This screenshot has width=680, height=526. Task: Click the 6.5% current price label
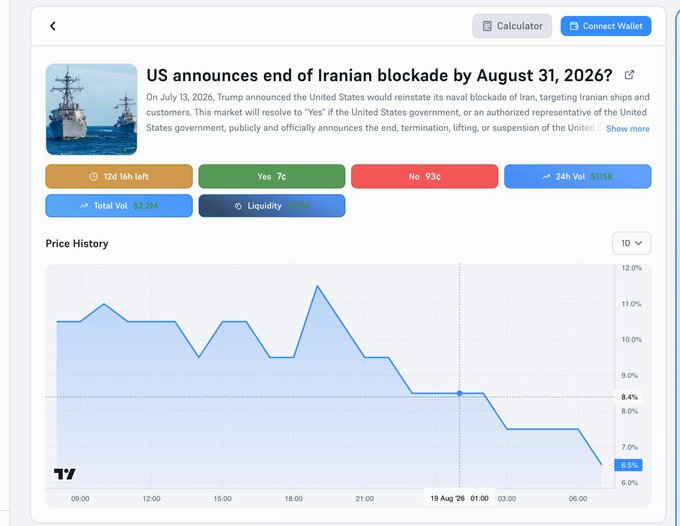coord(628,465)
